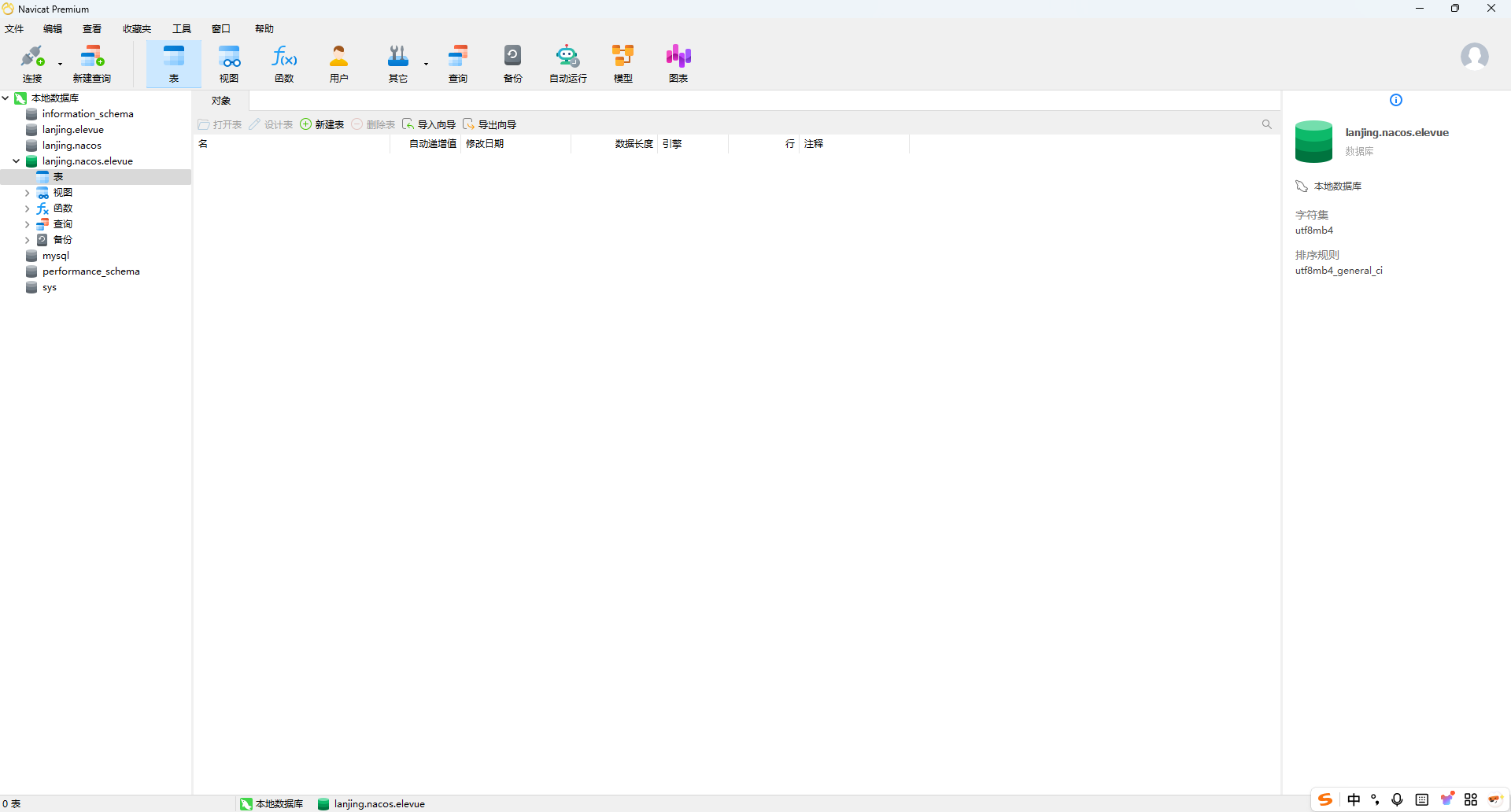Click the 删除表 delete table button
1511x812 pixels.
click(373, 124)
